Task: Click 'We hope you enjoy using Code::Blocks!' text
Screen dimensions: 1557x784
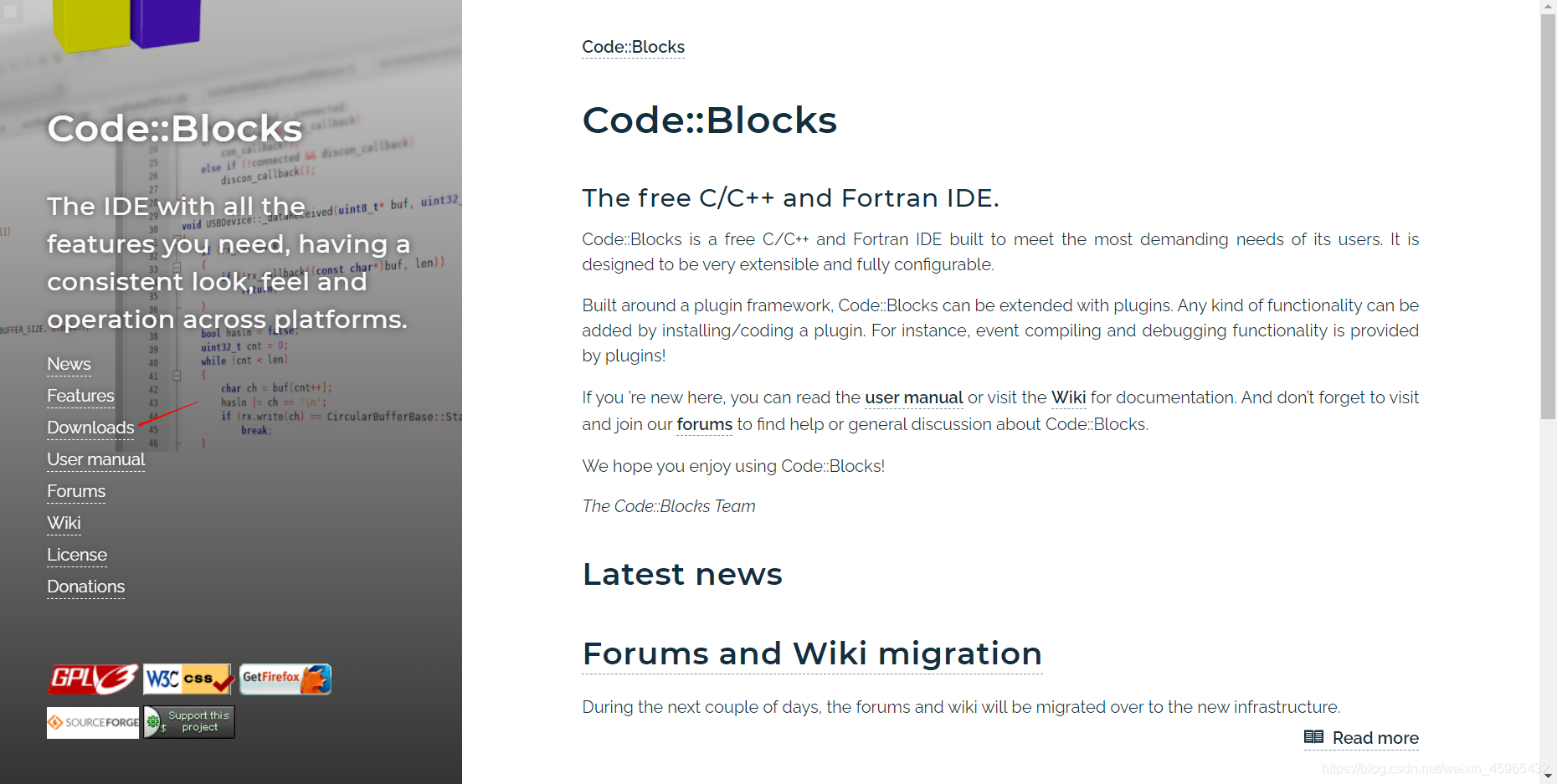Action: point(733,466)
